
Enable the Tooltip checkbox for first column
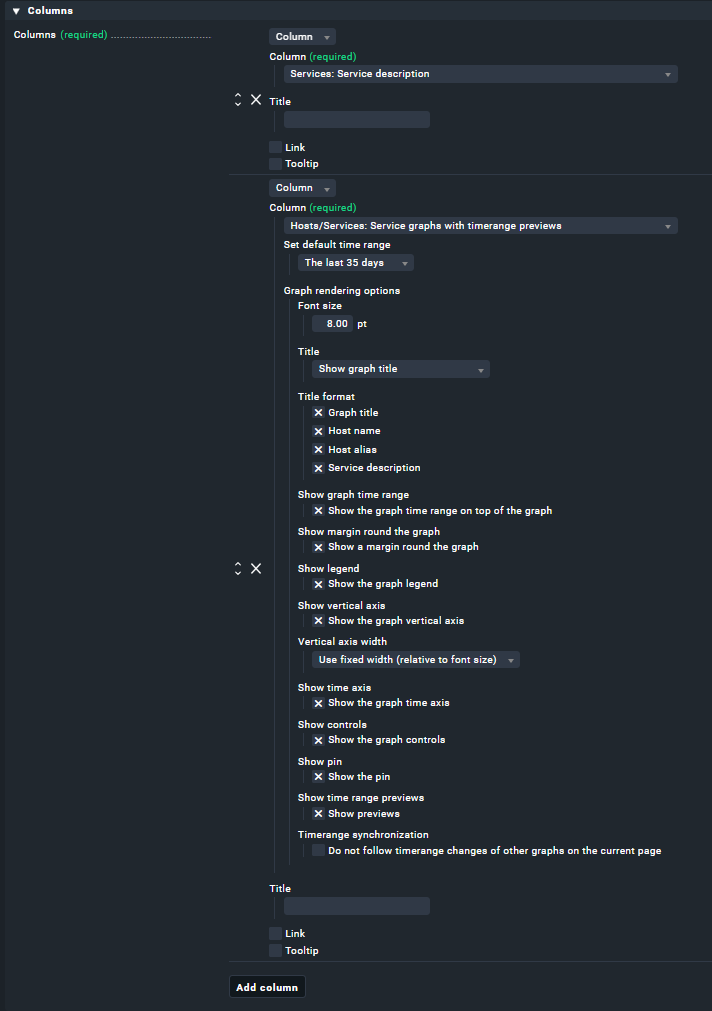[276, 164]
